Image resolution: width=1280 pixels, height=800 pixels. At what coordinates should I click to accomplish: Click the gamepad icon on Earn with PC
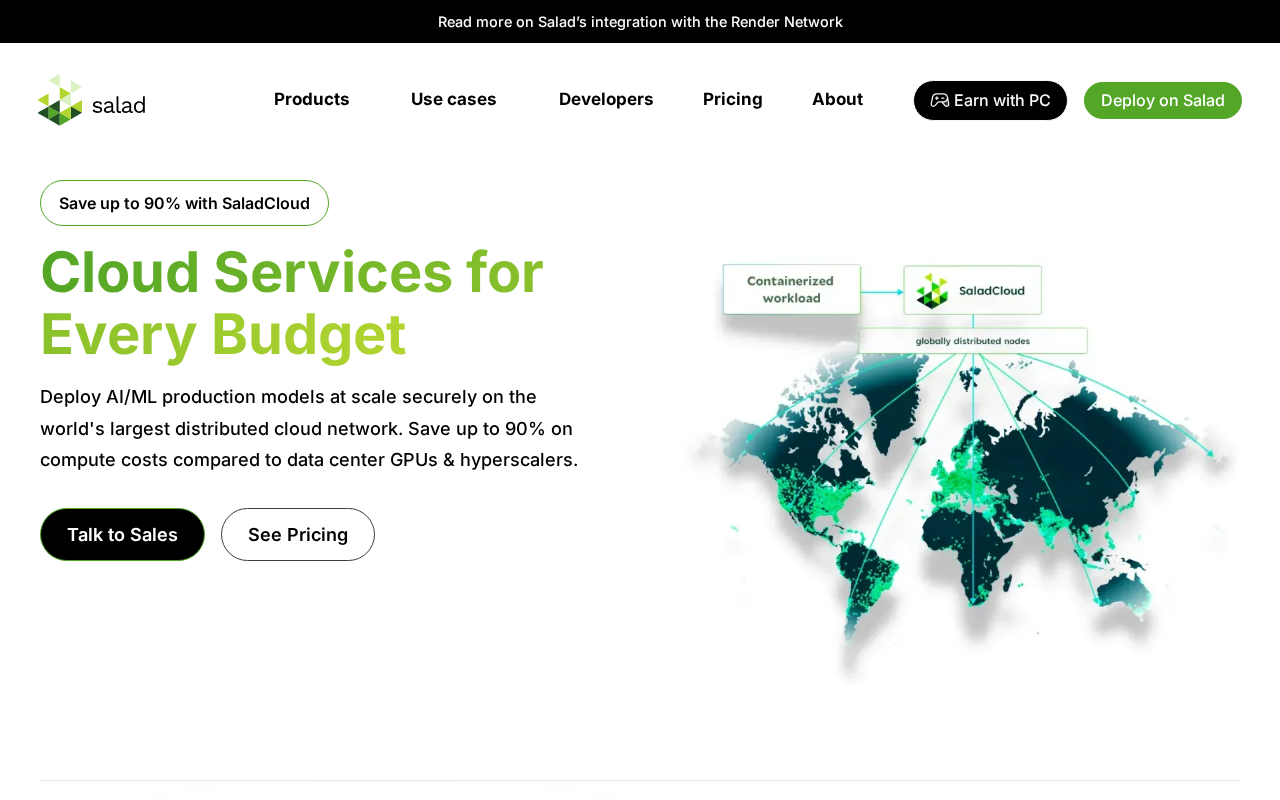[x=940, y=100]
